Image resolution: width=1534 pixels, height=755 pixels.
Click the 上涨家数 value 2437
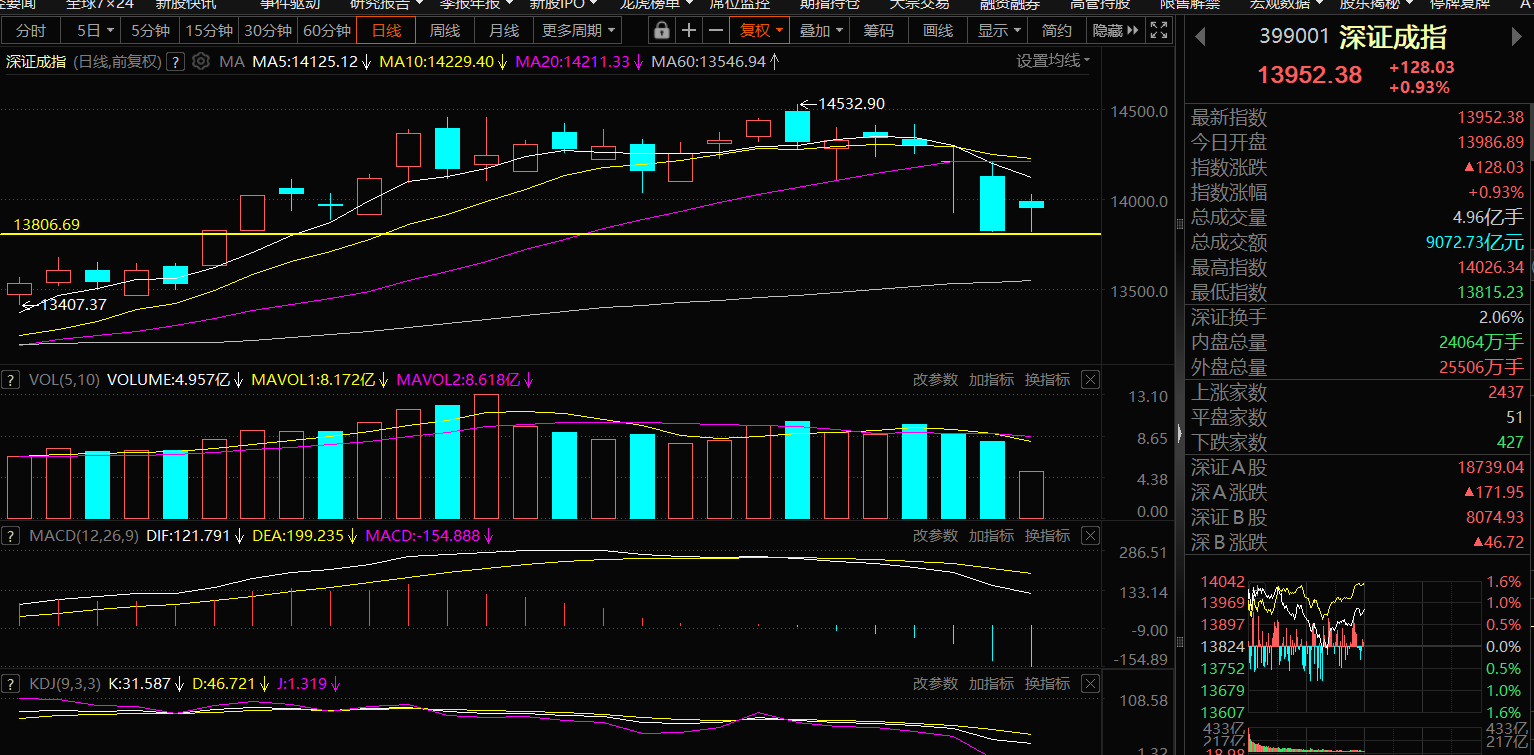1506,392
